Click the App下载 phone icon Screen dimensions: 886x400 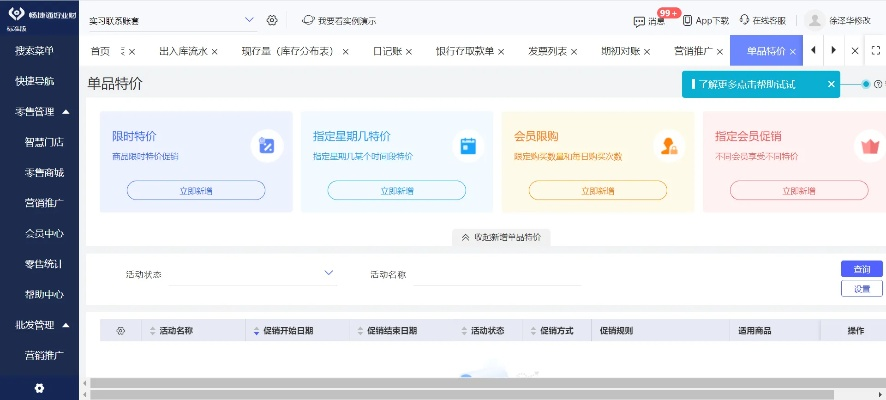(687, 20)
